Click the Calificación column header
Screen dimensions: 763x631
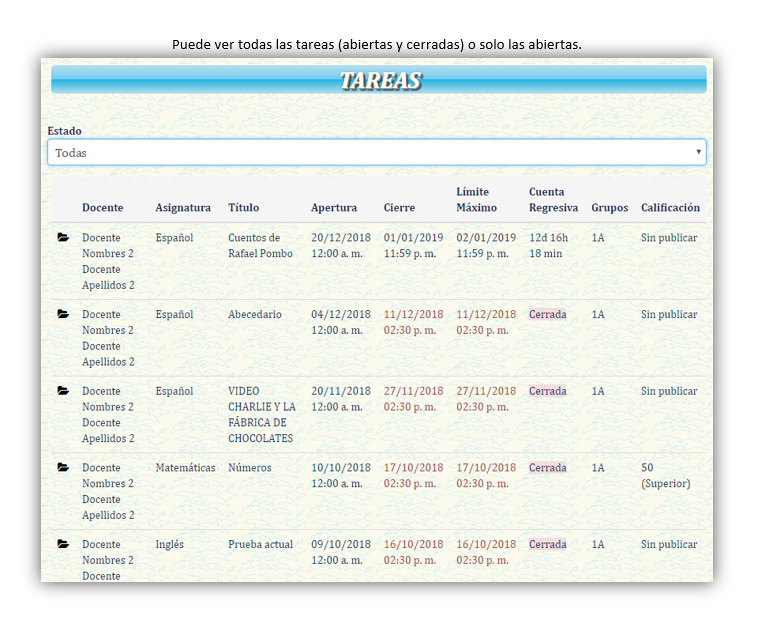670,208
